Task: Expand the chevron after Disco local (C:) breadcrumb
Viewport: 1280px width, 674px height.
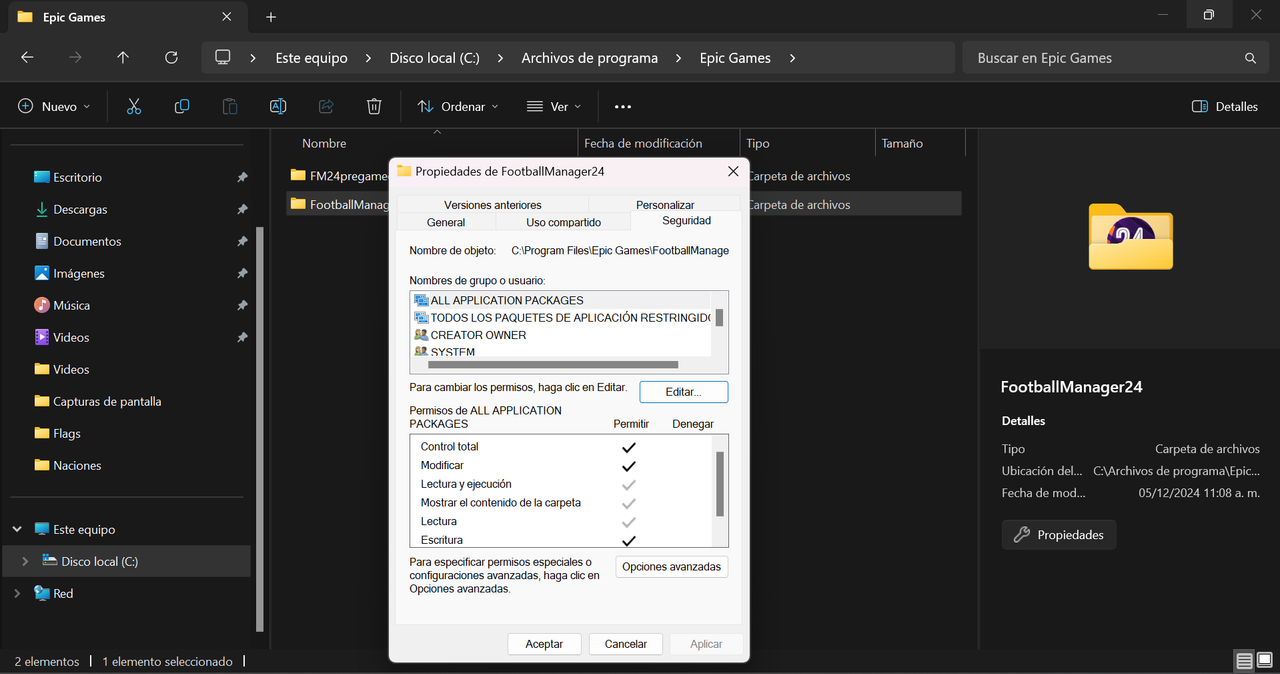Action: click(x=500, y=58)
